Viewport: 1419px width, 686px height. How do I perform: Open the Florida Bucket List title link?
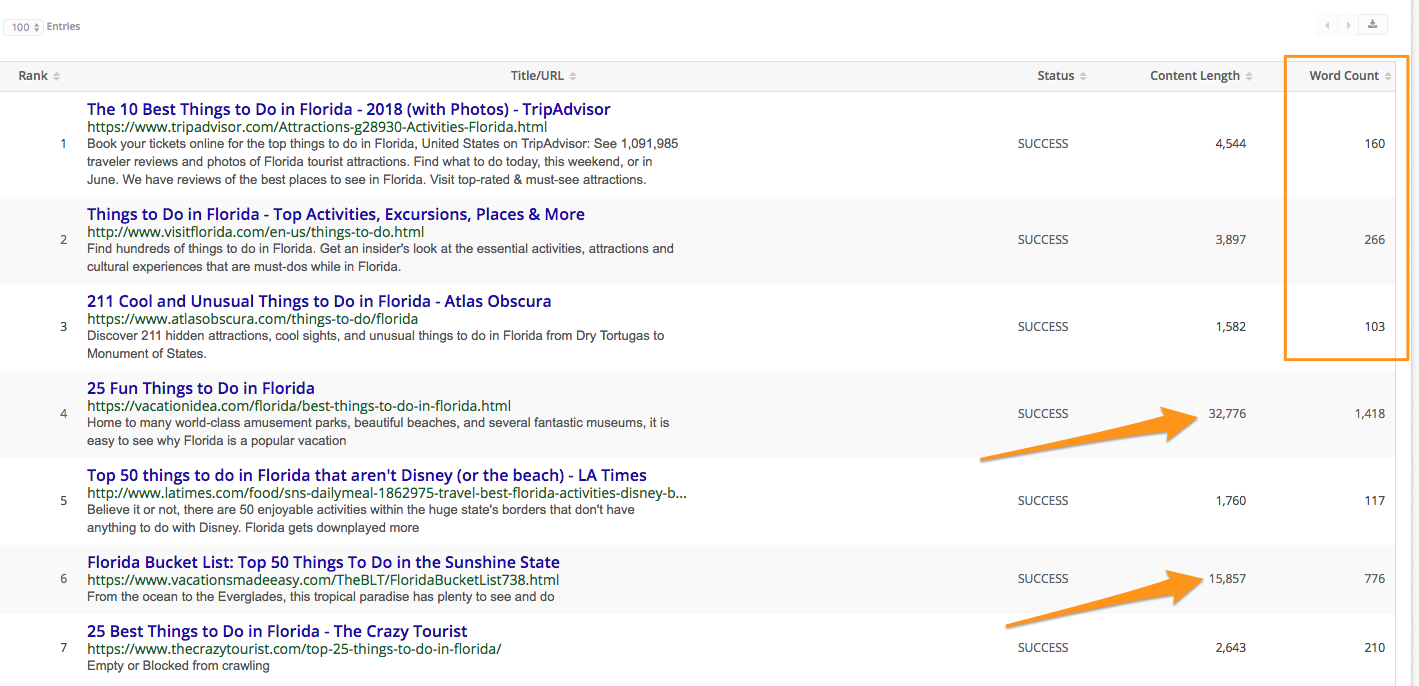(323, 563)
